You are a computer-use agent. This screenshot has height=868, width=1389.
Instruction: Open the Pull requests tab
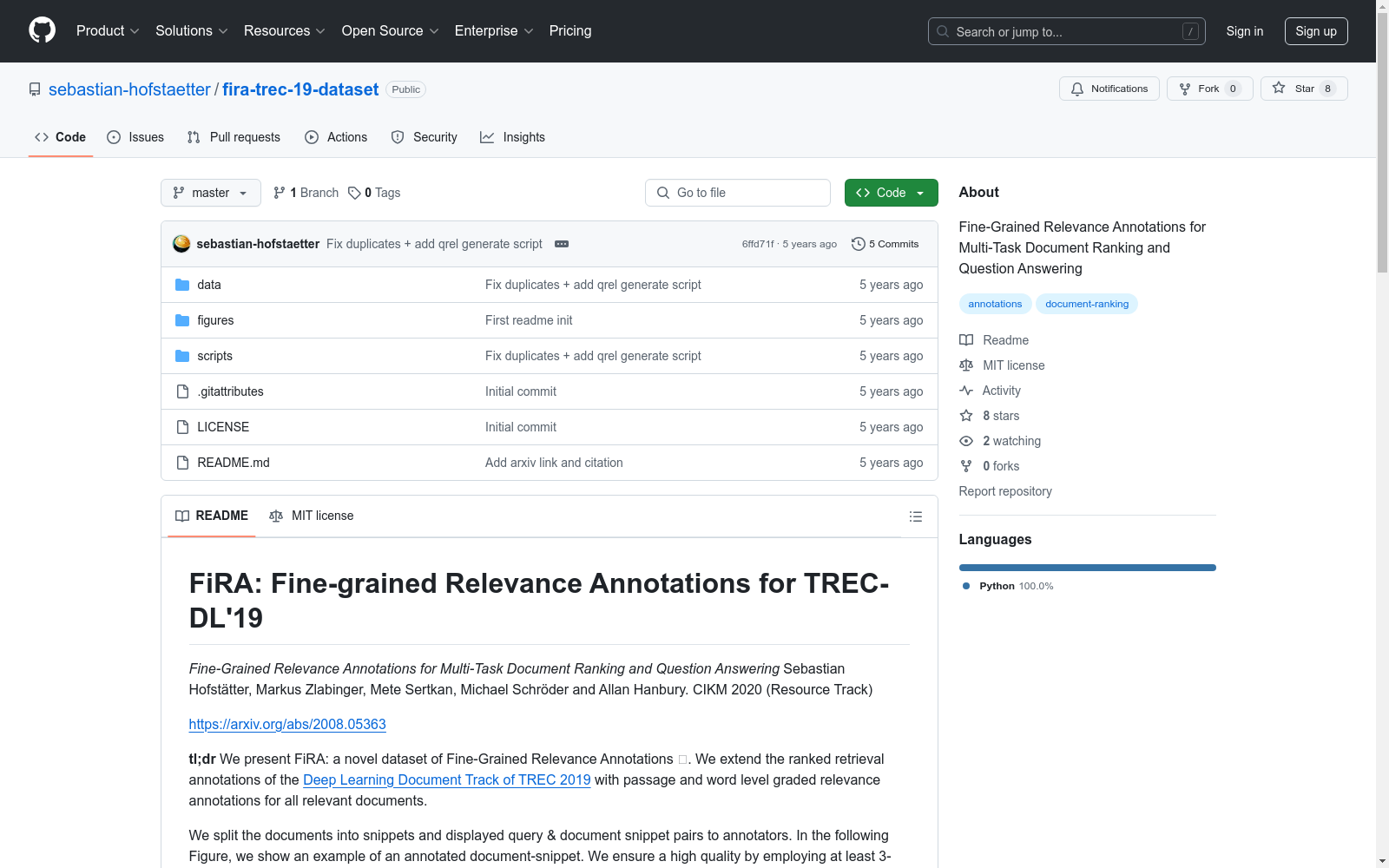point(234,137)
